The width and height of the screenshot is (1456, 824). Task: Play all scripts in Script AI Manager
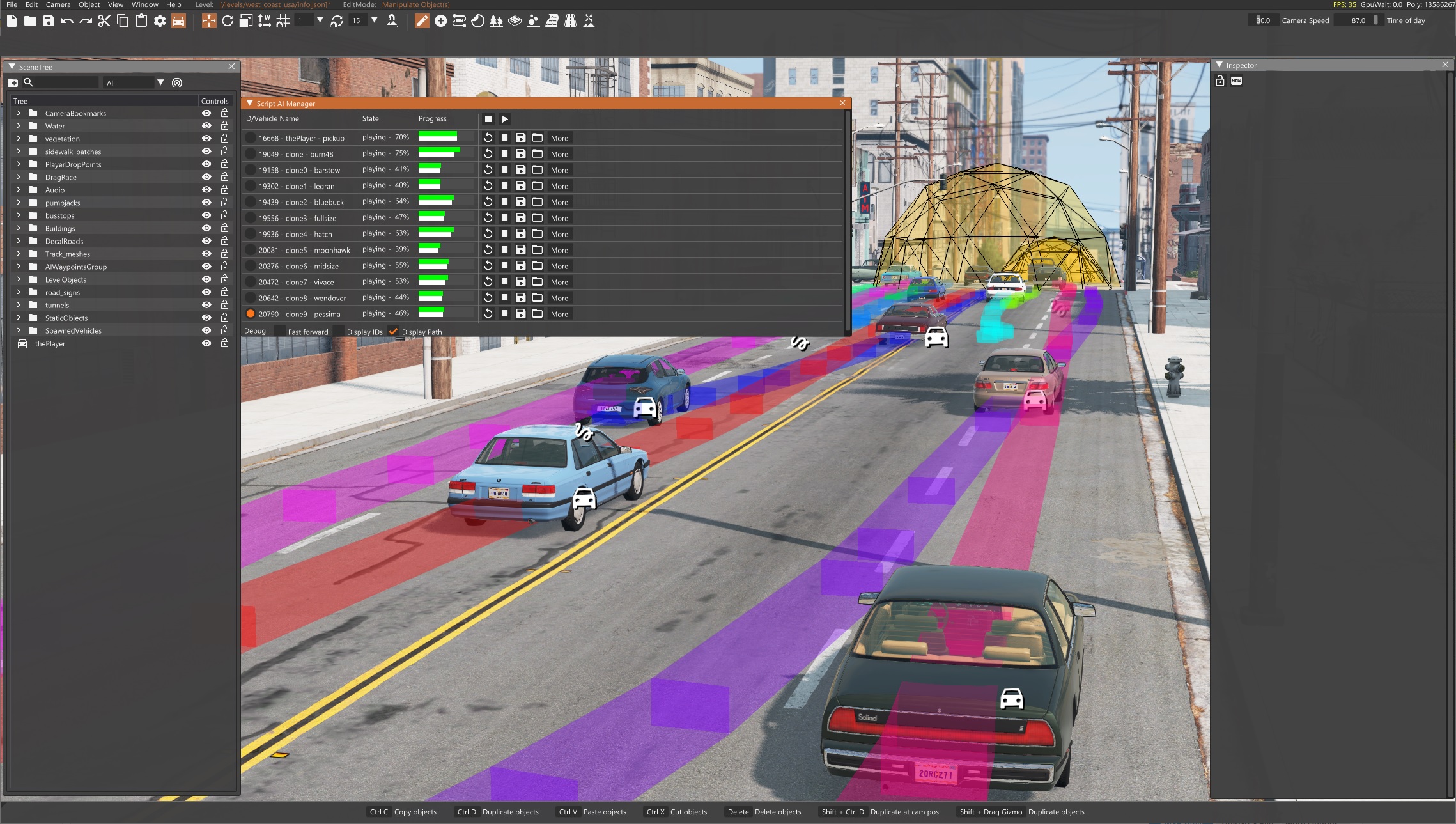coord(505,119)
